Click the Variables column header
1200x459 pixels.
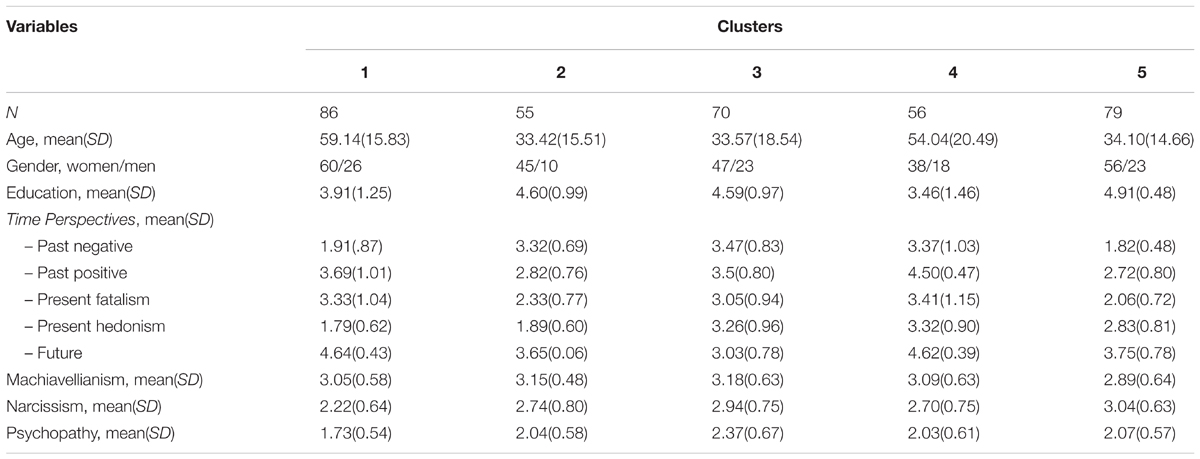tap(42, 27)
